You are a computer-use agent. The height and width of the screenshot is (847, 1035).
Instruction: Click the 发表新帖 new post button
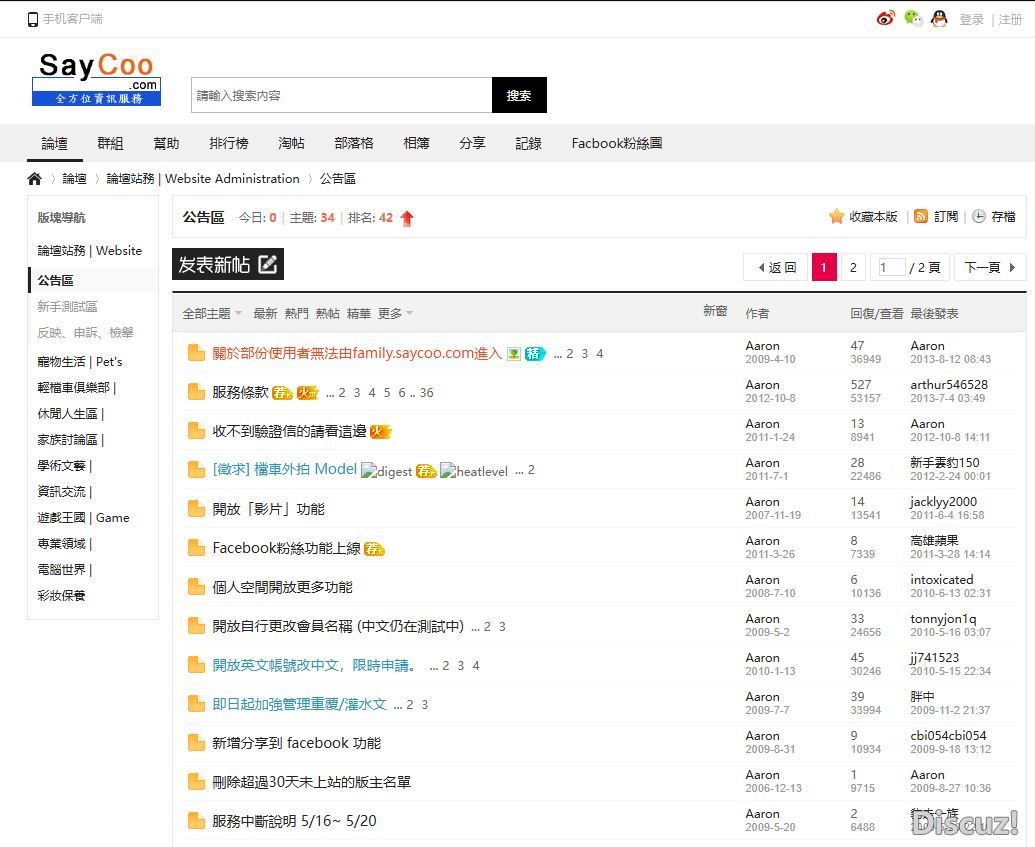[228, 264]
